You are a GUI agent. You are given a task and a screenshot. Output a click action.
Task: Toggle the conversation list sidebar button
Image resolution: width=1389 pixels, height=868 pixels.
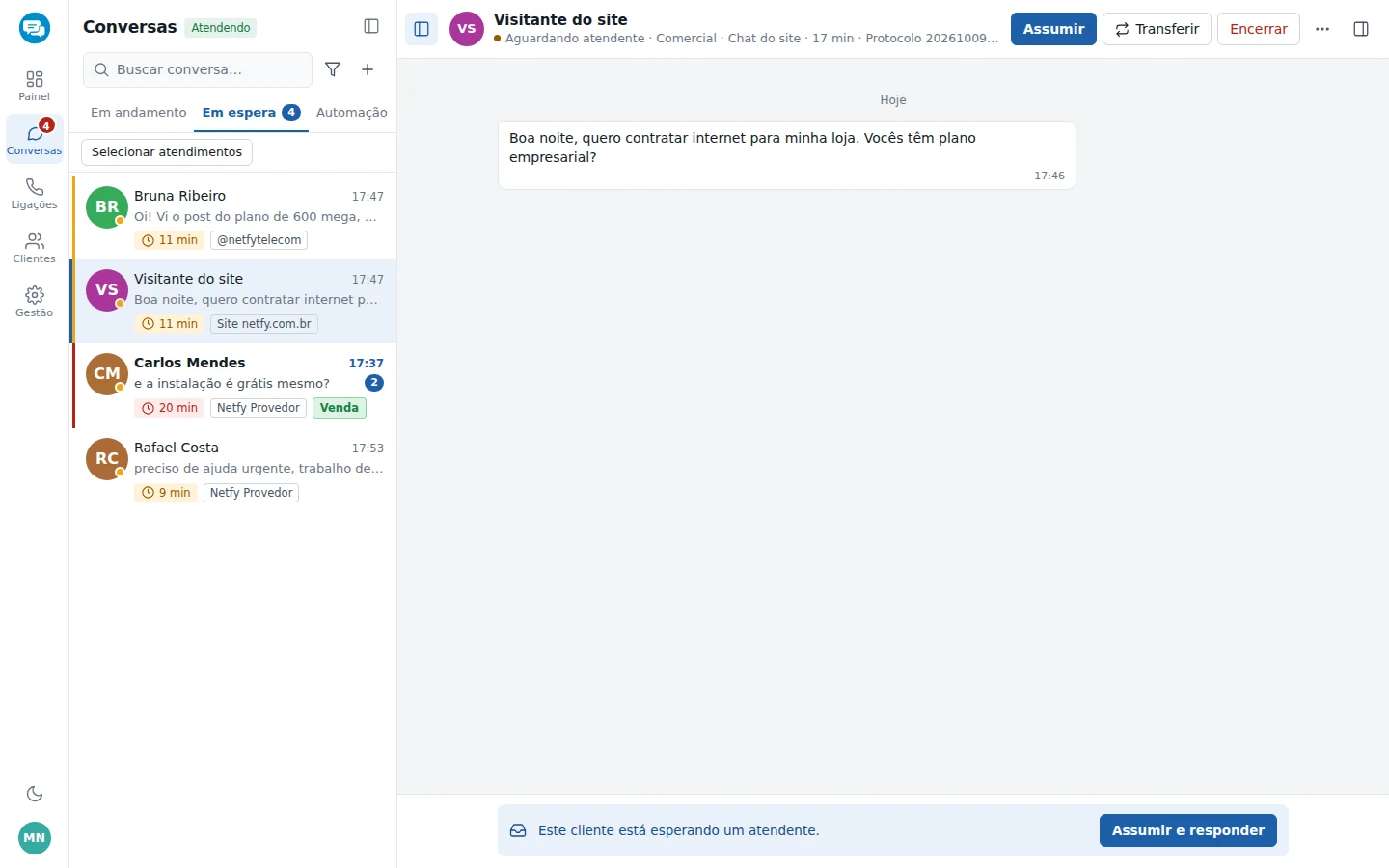point(422,29)
